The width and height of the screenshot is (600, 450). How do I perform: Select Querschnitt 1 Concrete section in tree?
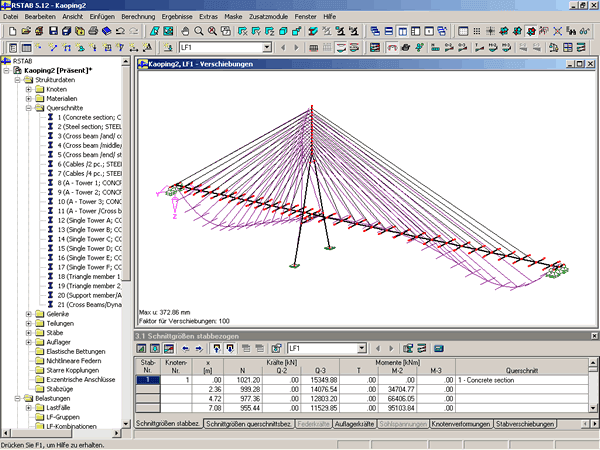[x=88, y=117]
